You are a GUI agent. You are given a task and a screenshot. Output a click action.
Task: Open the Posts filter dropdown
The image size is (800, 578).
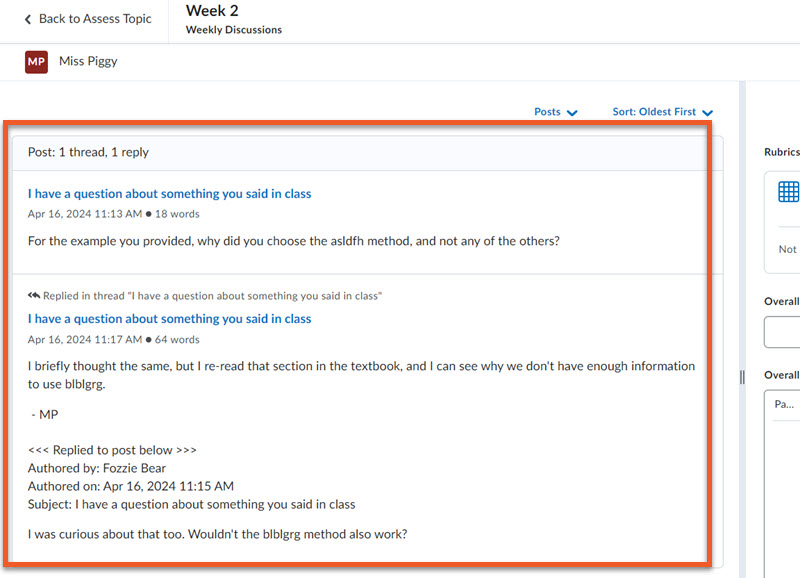(556, 112)
